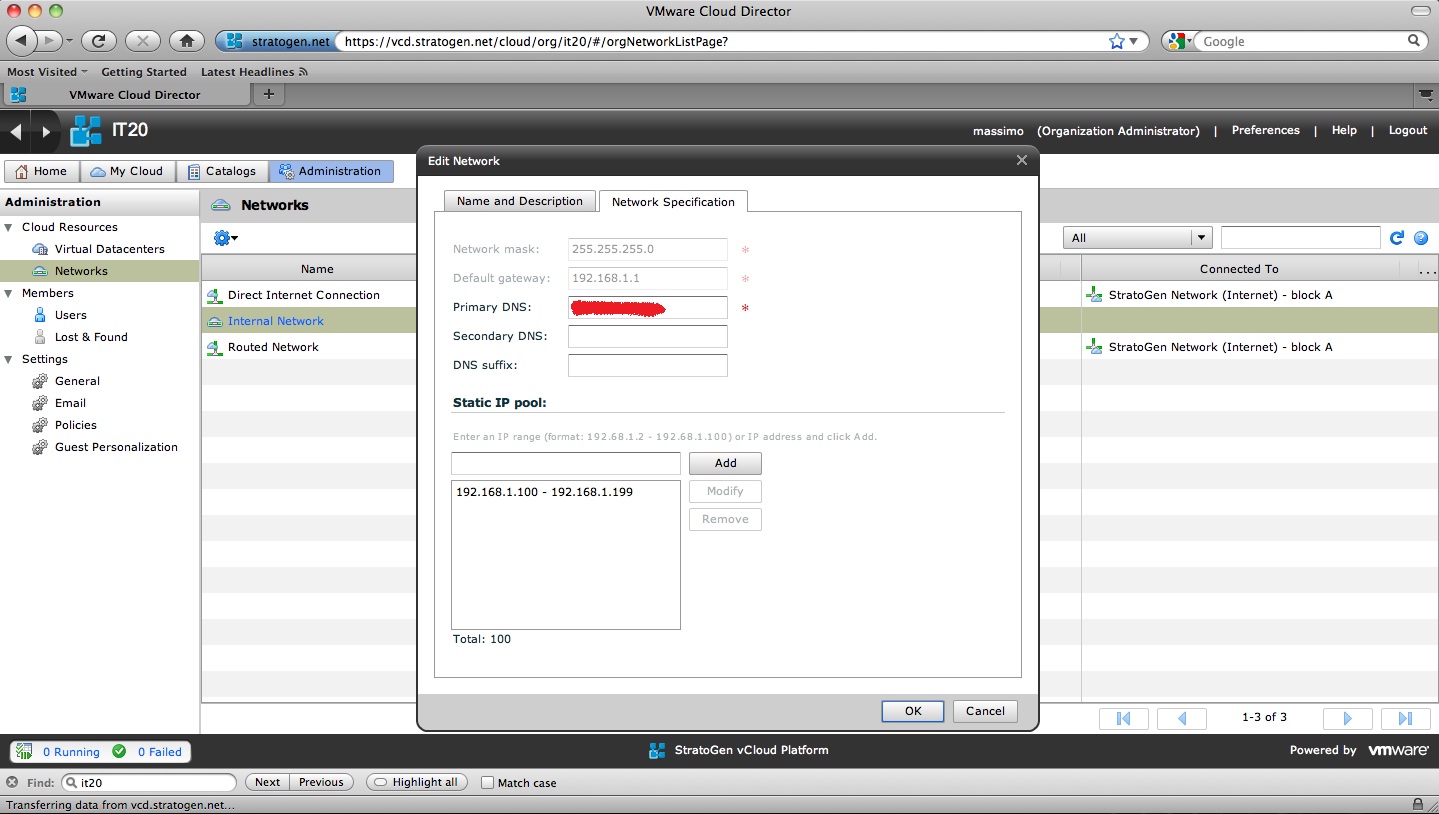
Task: Click the browser Back arrow button
Action: (x=23, y=41)
